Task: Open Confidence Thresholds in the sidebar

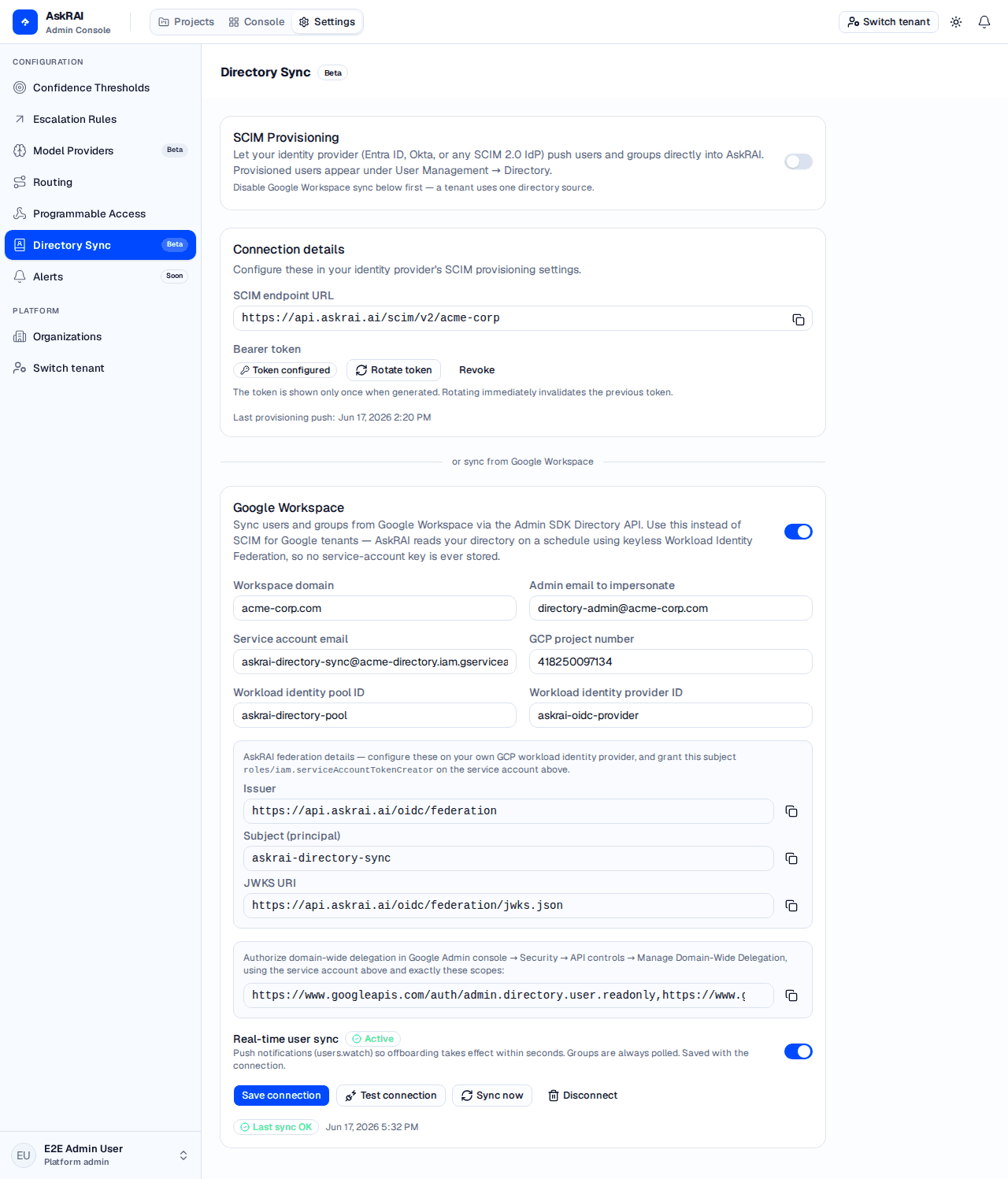Action: click(100, 87)
